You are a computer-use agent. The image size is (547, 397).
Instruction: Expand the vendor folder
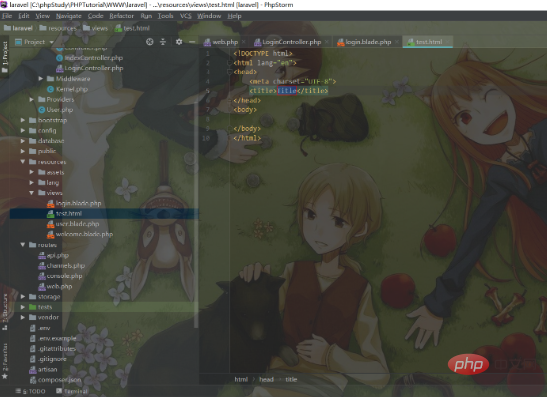click(x=23, y=317)
